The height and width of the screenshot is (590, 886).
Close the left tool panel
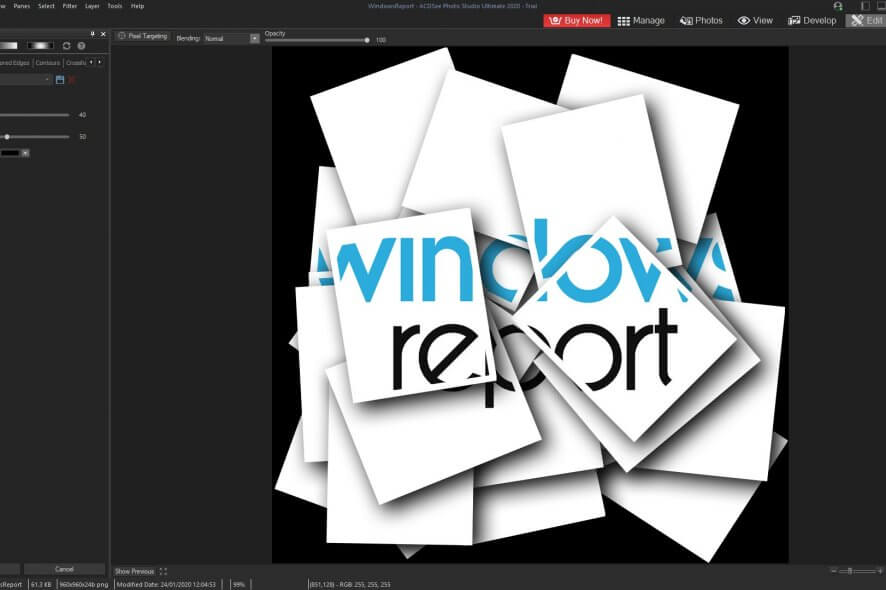[x=103, y=34]
